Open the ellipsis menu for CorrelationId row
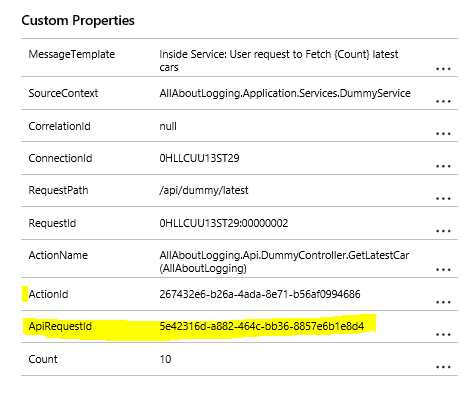The height and width of the screenshot is (396, 474). [443, 134]
